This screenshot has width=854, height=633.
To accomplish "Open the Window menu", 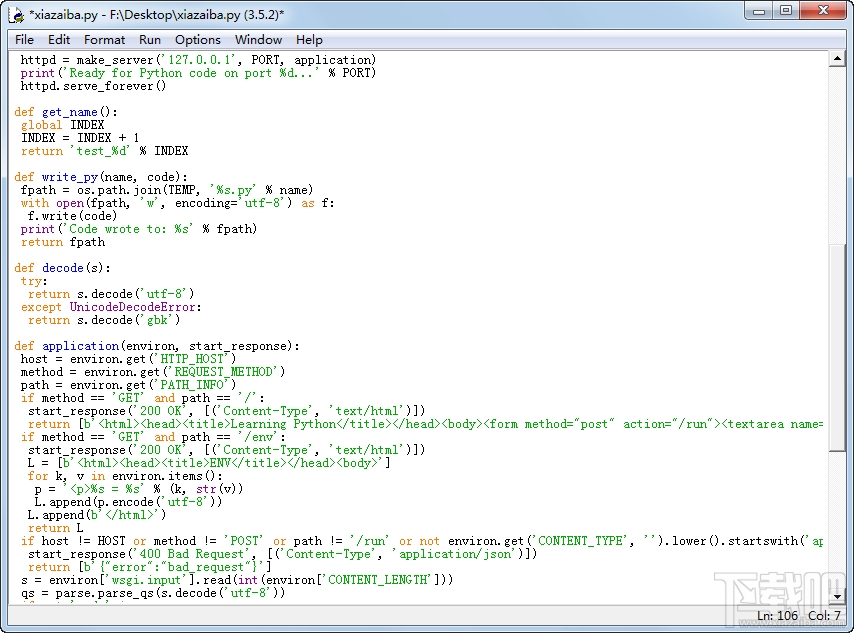I will tap(258, 40).
